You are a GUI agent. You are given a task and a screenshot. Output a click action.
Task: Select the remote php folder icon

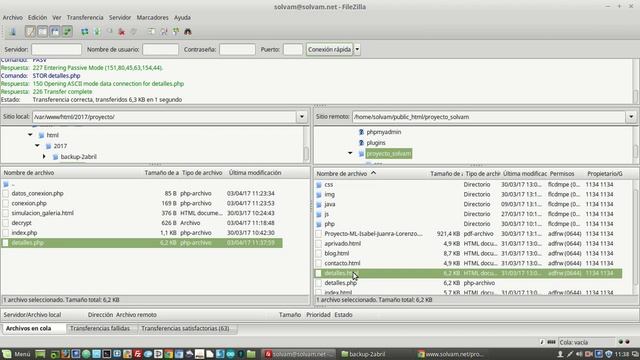[x=319, y=224]
